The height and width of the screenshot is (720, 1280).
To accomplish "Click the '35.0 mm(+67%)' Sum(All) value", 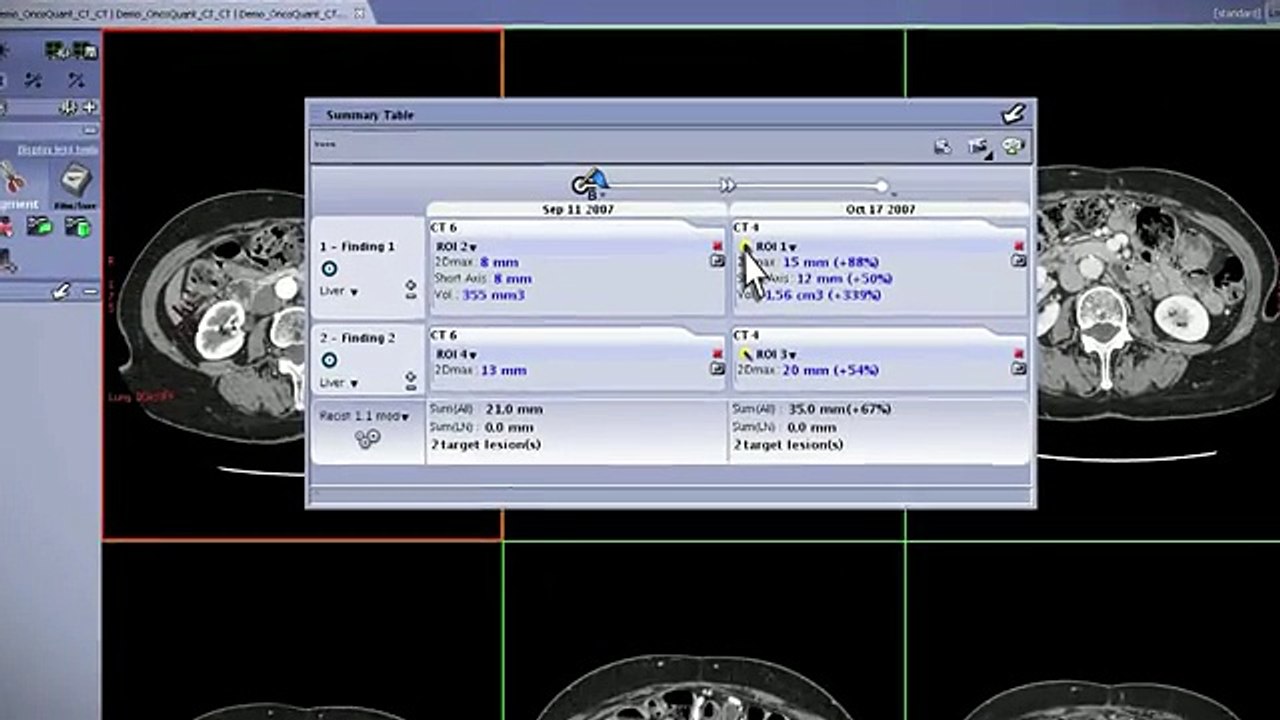I will tap(840, 409).
